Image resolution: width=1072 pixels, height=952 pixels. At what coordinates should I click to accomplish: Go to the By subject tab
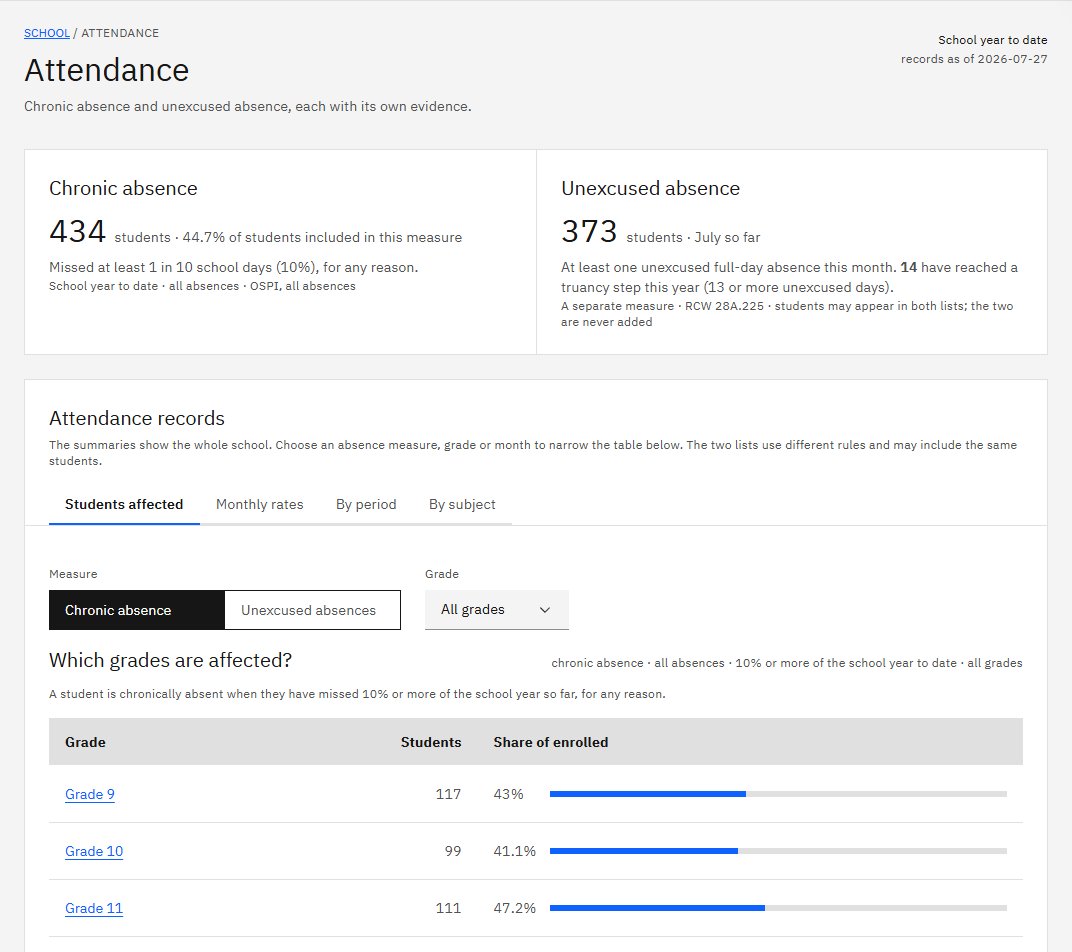coord(462,504)
